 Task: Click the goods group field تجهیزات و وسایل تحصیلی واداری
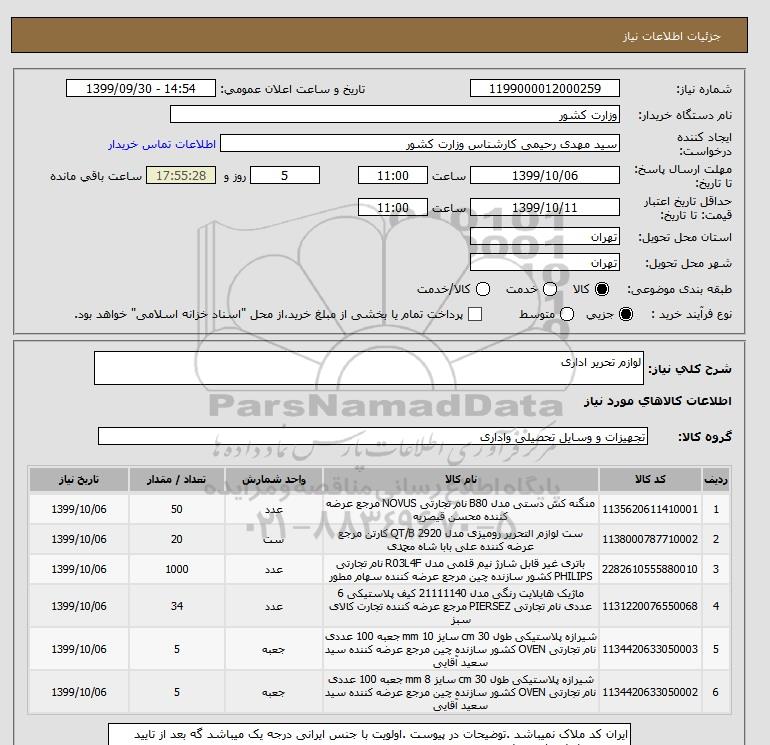(373, 436)
